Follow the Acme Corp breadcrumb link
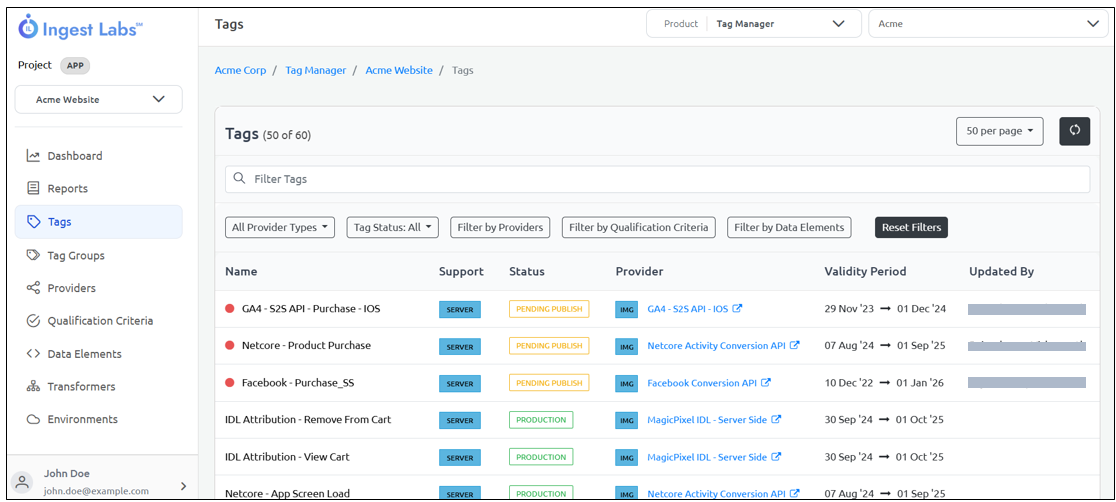 click(x=240, y=70)
